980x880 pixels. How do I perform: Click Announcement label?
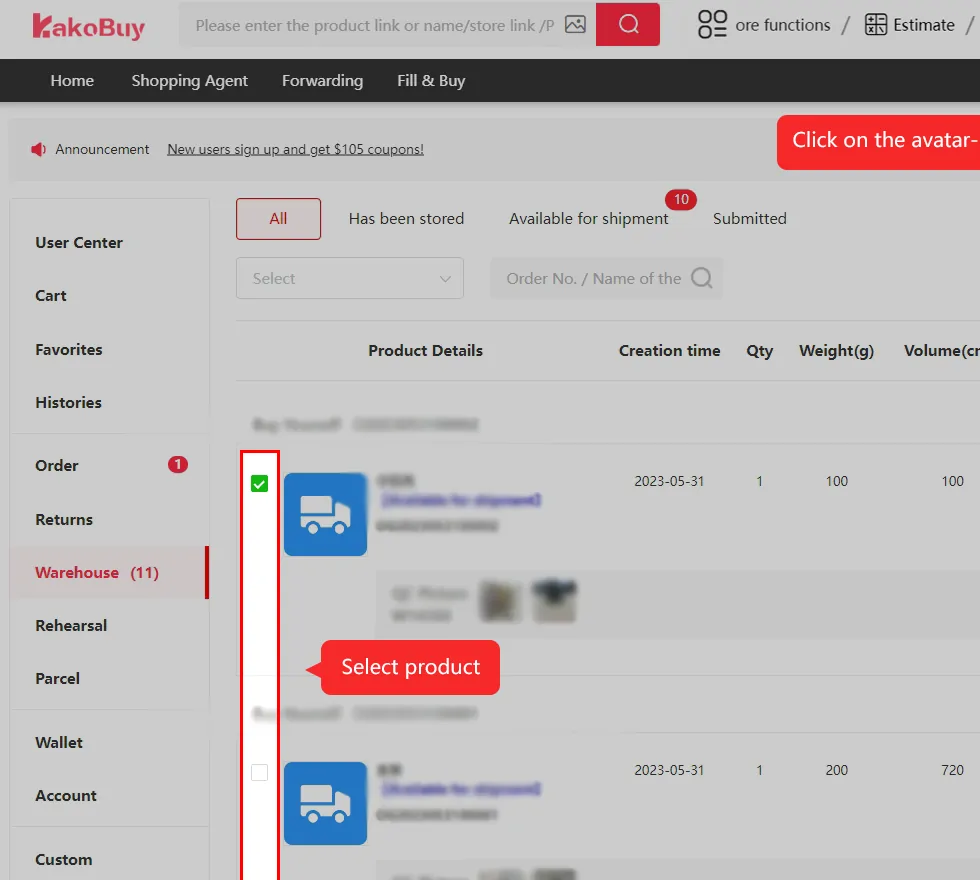click(x=102, y=149)
